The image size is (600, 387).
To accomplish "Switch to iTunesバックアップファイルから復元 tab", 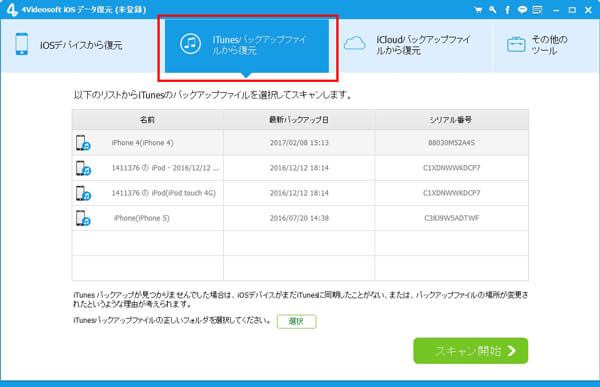I will [x=247, y=46].
